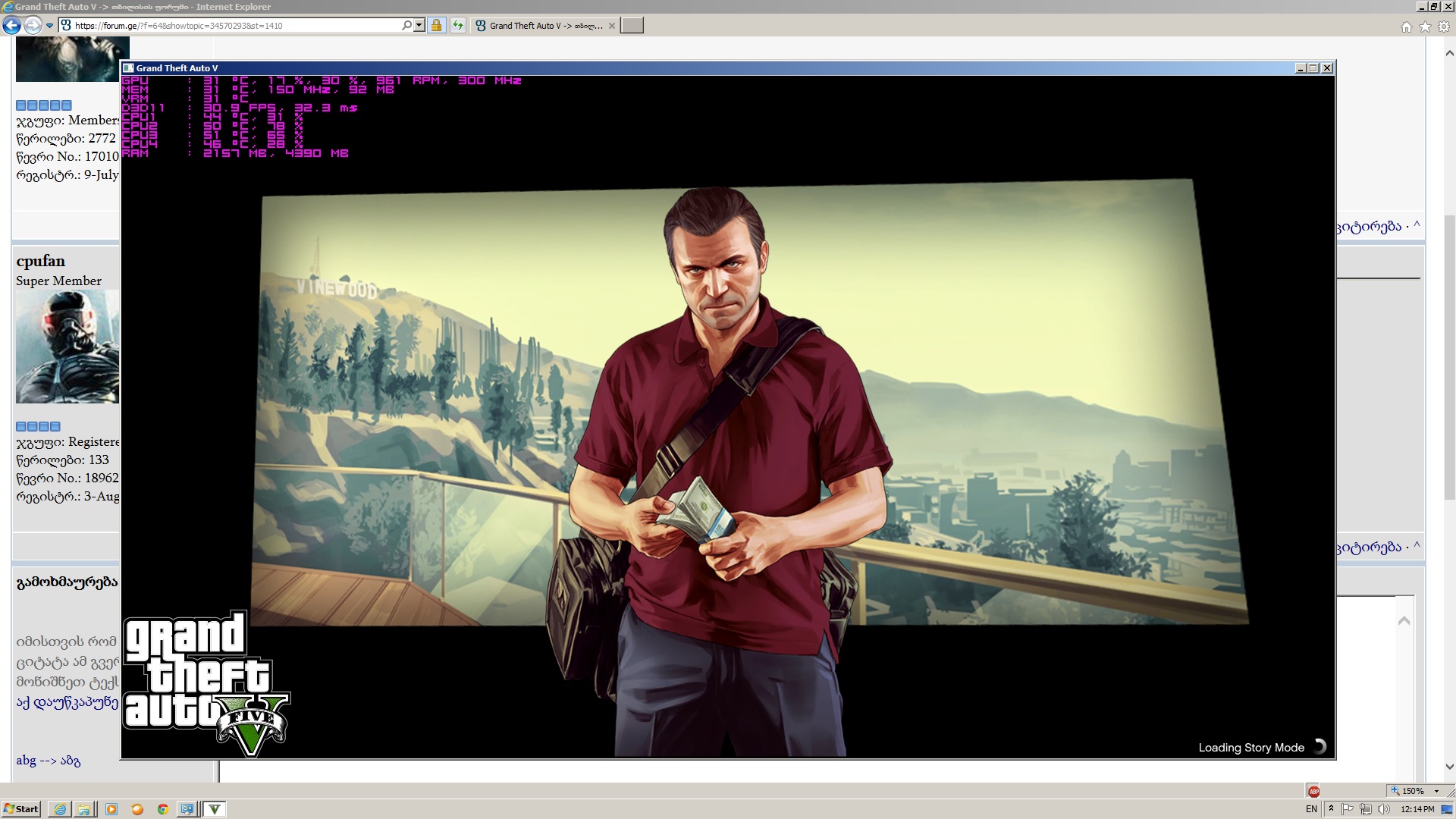Open the recent pages dropdown arrow
1456x819 pixels.
tap(49, 26)
